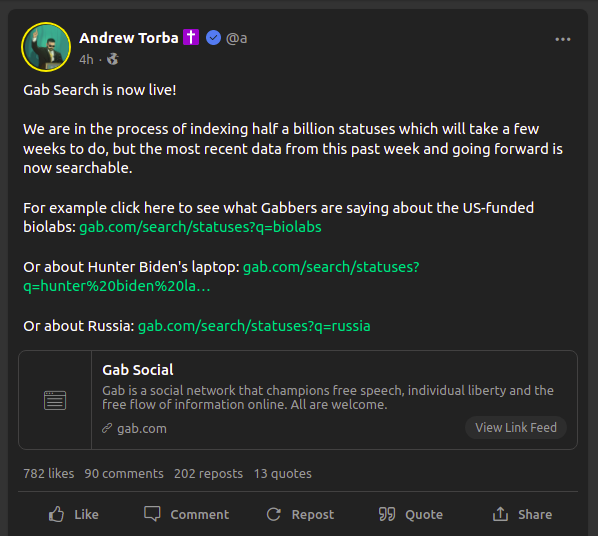The image size is (598, 536).
Task: Open the biolabs search link
Action: click(200, 227)
